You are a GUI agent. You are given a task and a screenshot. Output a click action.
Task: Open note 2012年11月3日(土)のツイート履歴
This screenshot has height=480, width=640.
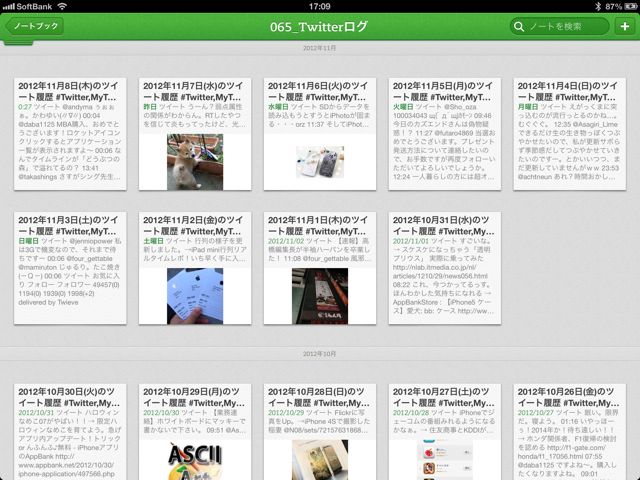70,268
